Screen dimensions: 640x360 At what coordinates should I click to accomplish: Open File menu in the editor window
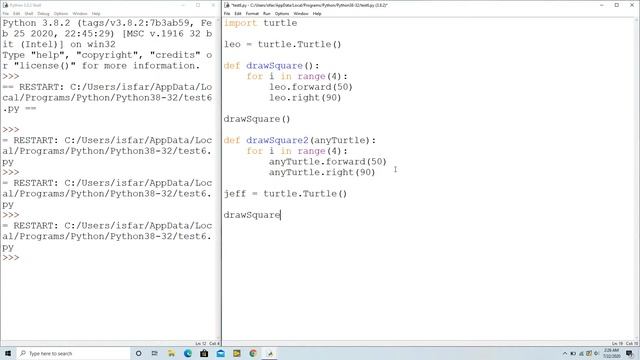pos(227,13)
